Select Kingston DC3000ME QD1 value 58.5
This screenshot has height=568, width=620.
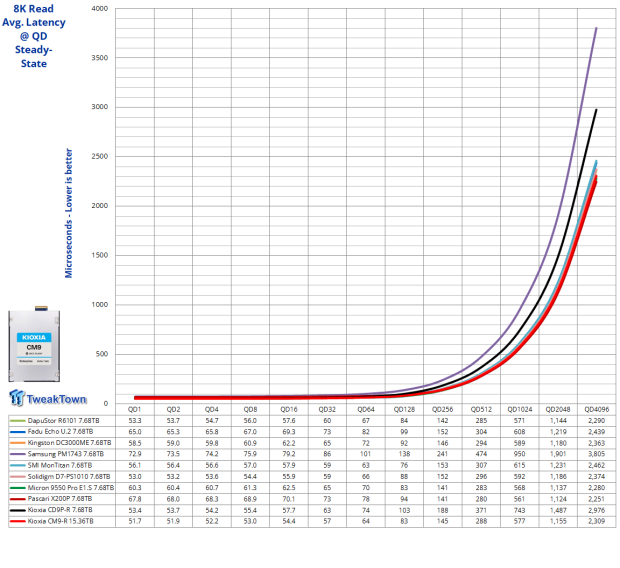point(135,443)
